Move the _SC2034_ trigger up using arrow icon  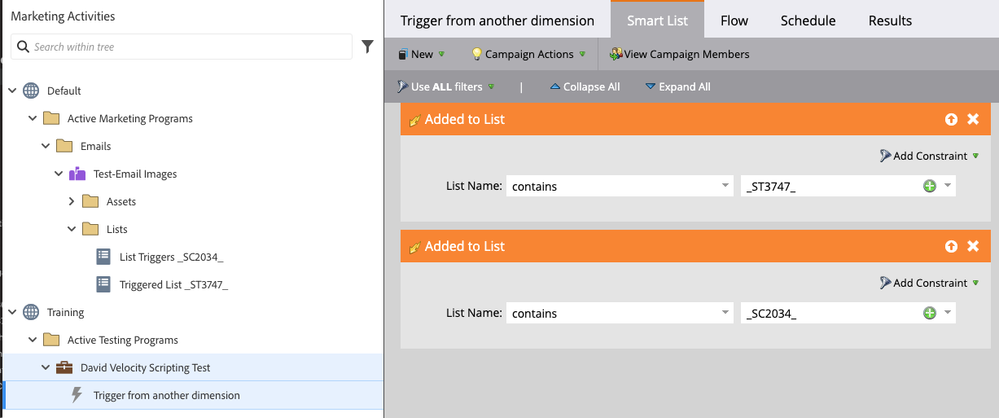(951, 246)
